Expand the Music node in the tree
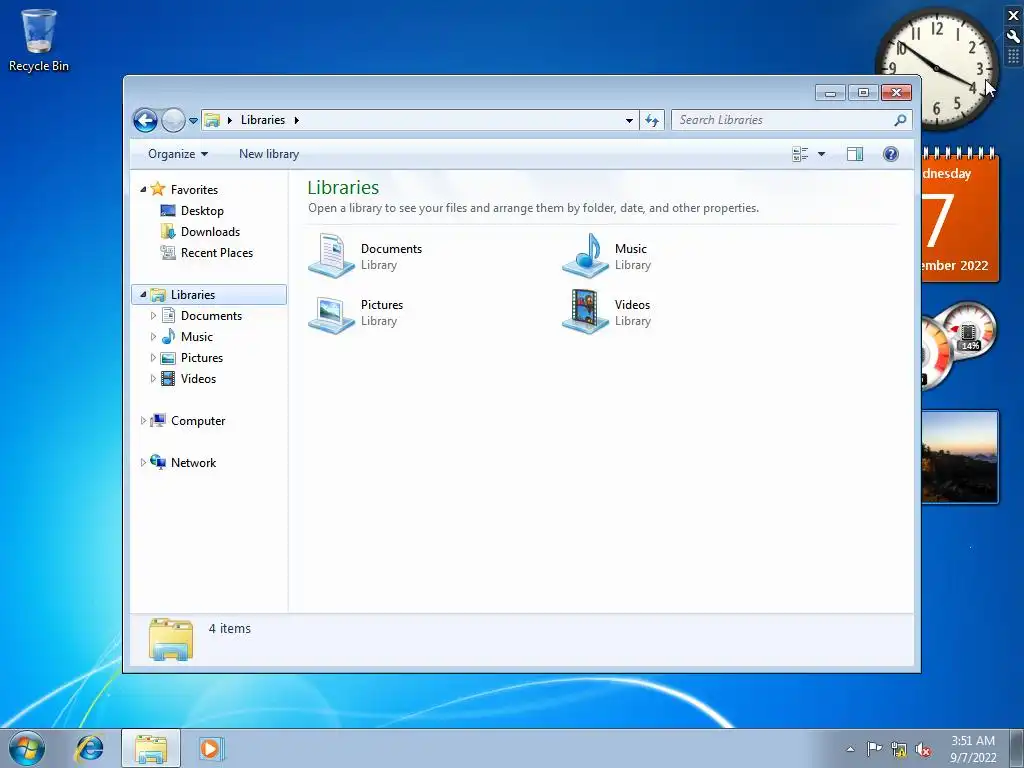The width and height of the screenshot is (1024, 768). 153,337
